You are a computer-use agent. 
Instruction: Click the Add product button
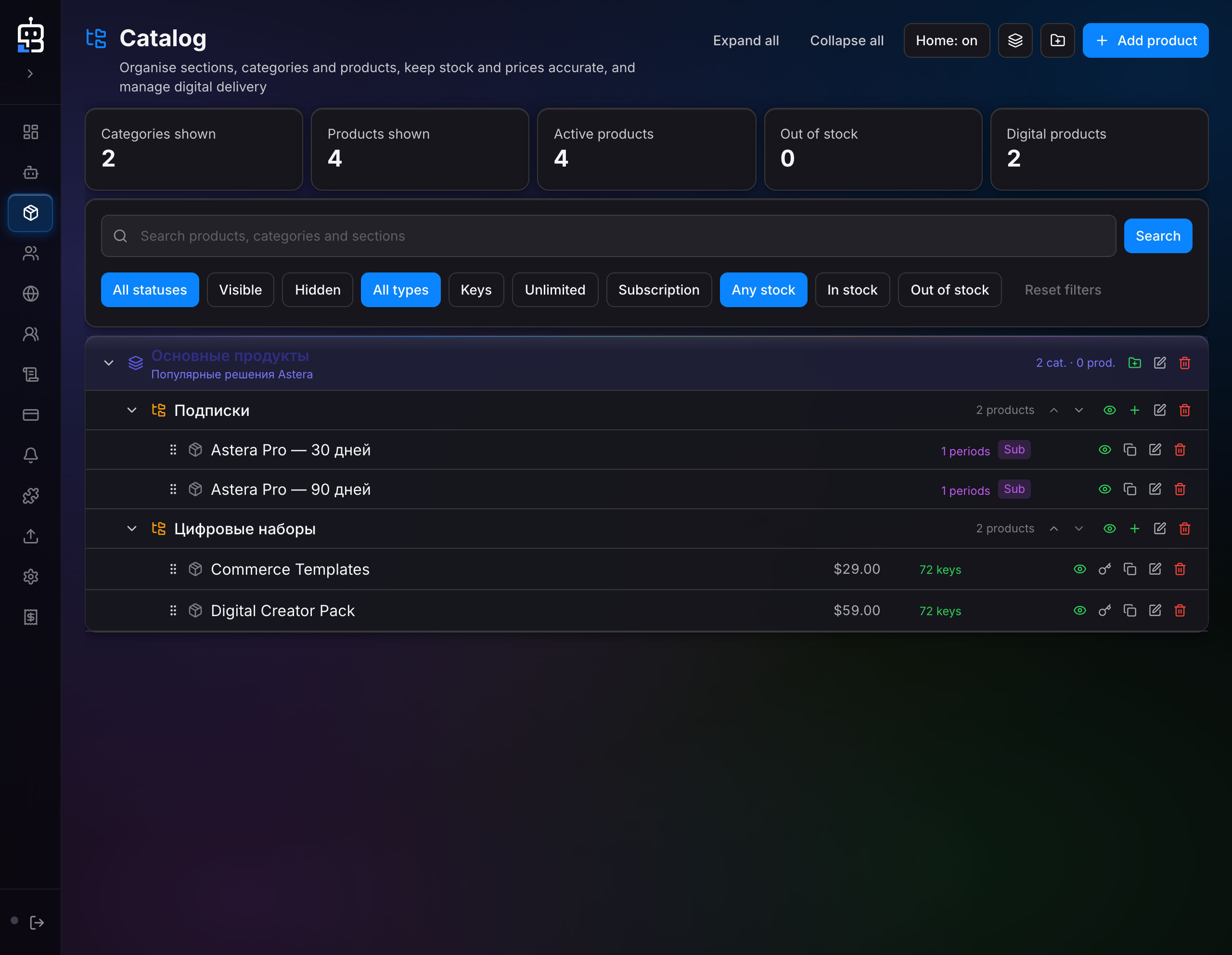tap(1145, 40)
